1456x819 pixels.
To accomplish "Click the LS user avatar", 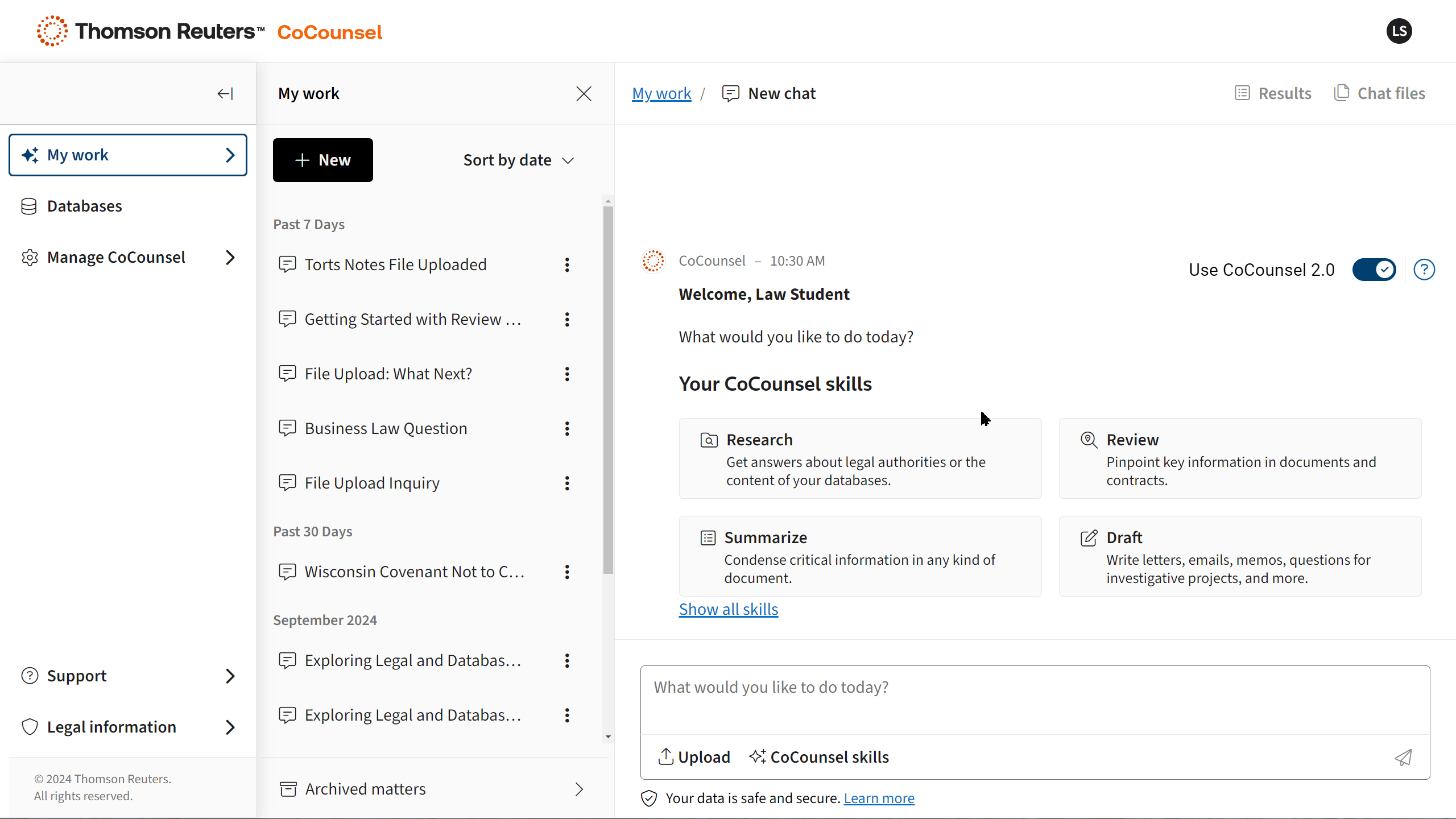I will click(x=1399, y=31).
